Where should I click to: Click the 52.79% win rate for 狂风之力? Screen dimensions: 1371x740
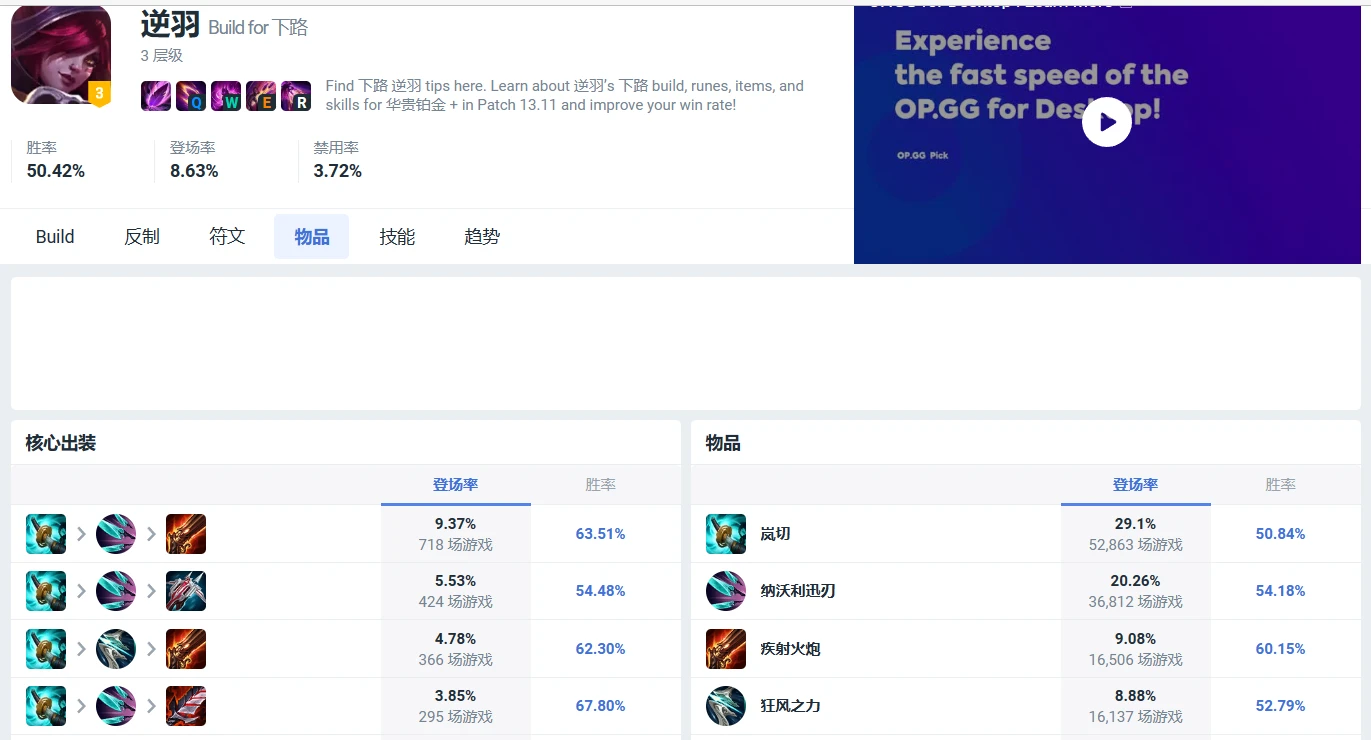point(1280,706)
